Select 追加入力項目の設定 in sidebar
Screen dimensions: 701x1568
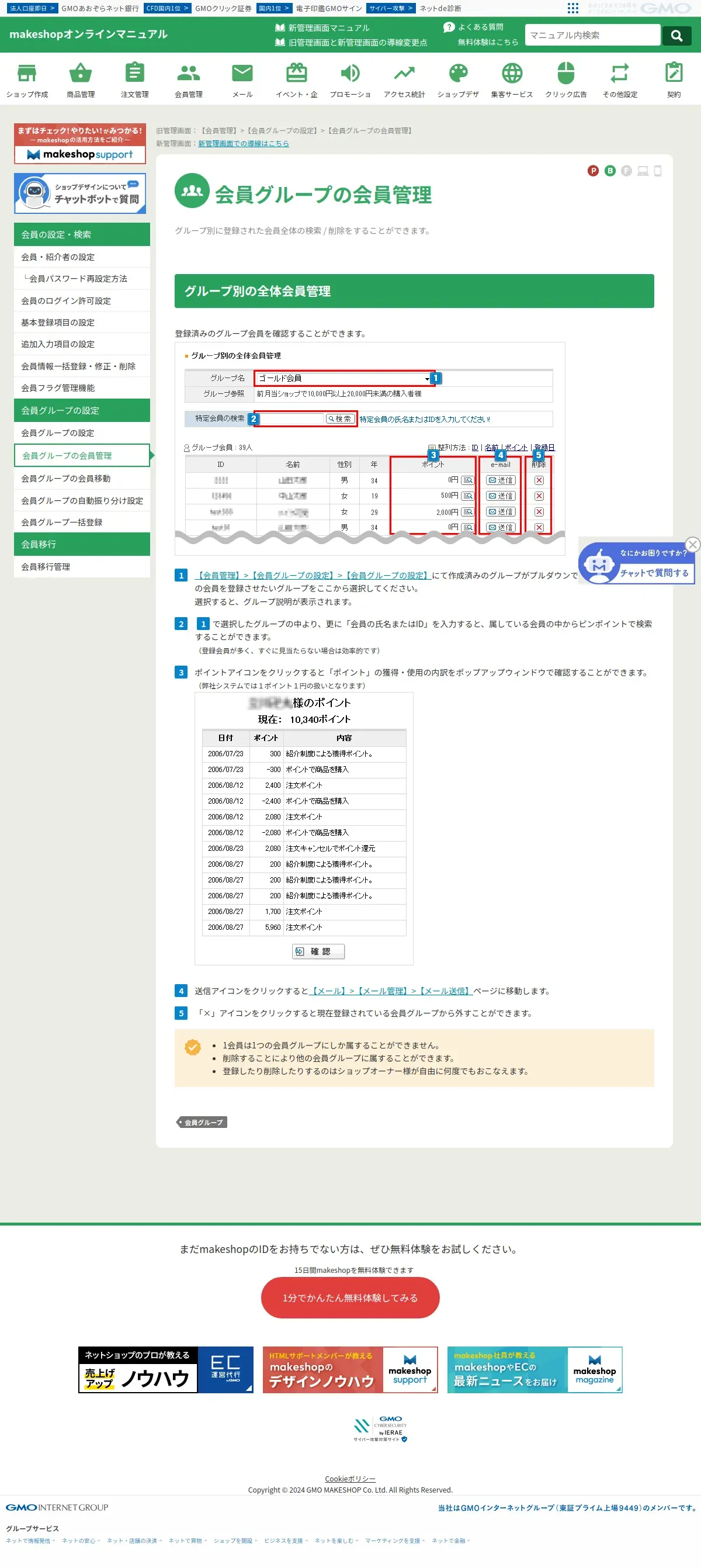pos(82,344)
